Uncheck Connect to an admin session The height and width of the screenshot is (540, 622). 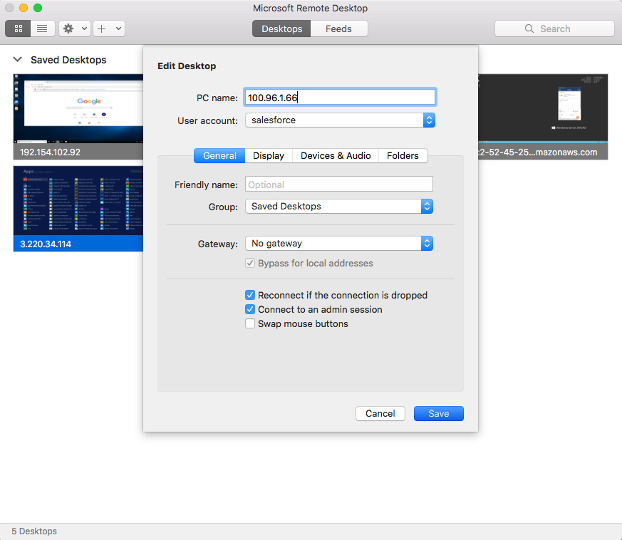point(250,310)
